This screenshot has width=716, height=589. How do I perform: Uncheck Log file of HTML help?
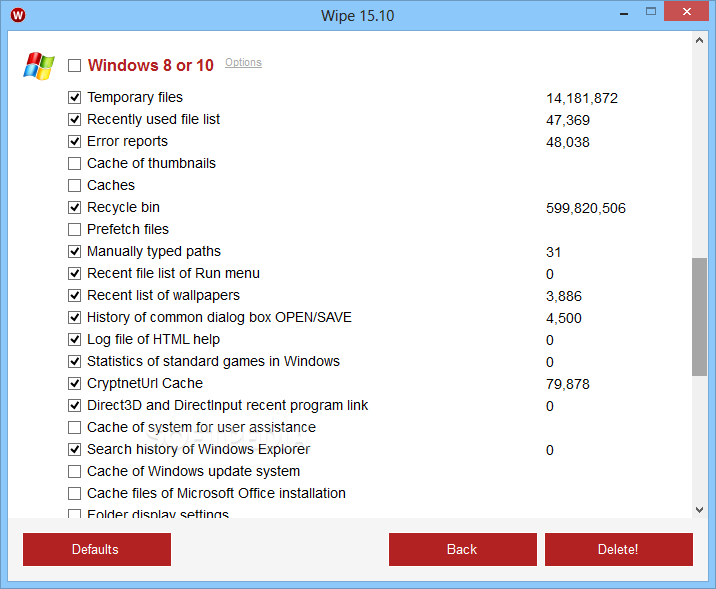(74, 339)
